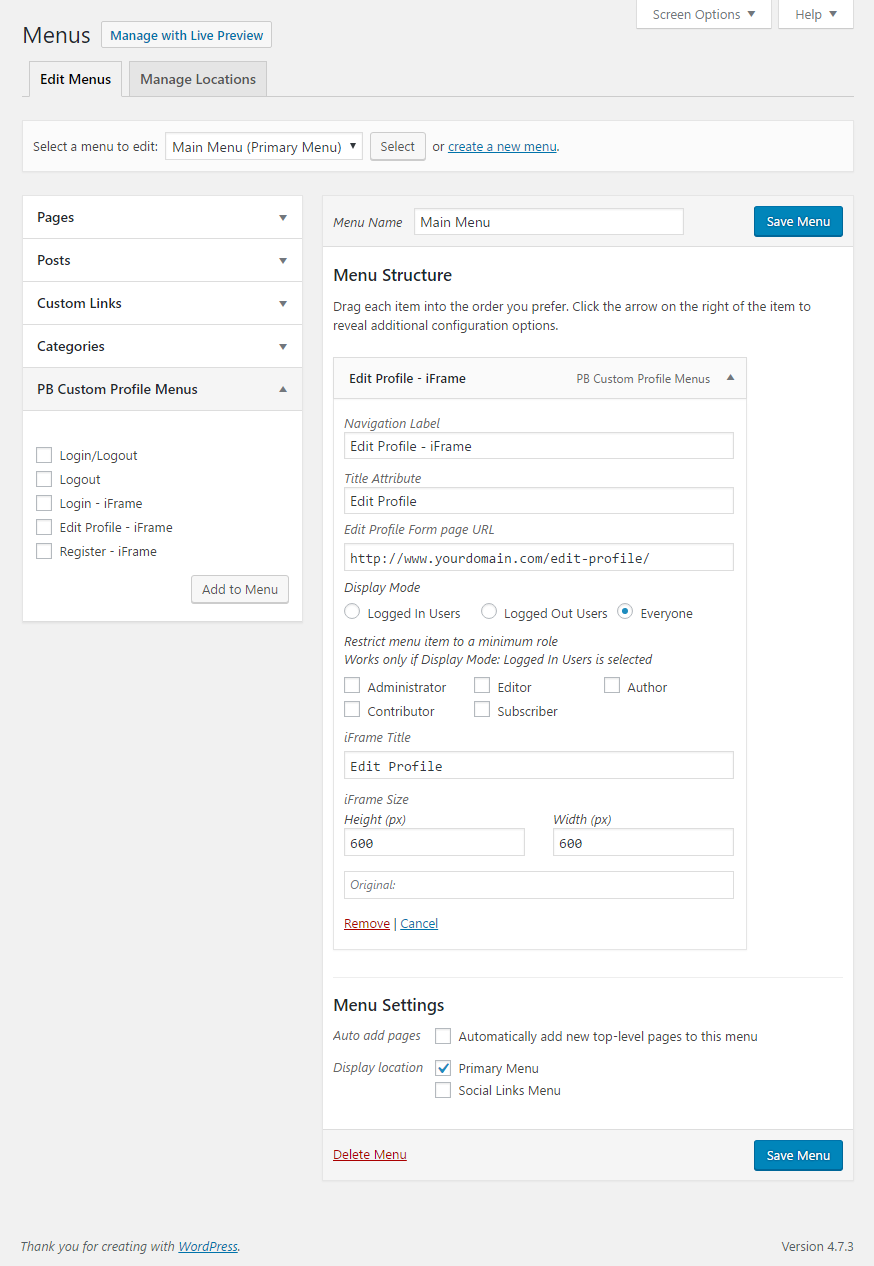The image size is (874, 1266).
Task: Switch to the Manage Locations tab
Action: 198,79
